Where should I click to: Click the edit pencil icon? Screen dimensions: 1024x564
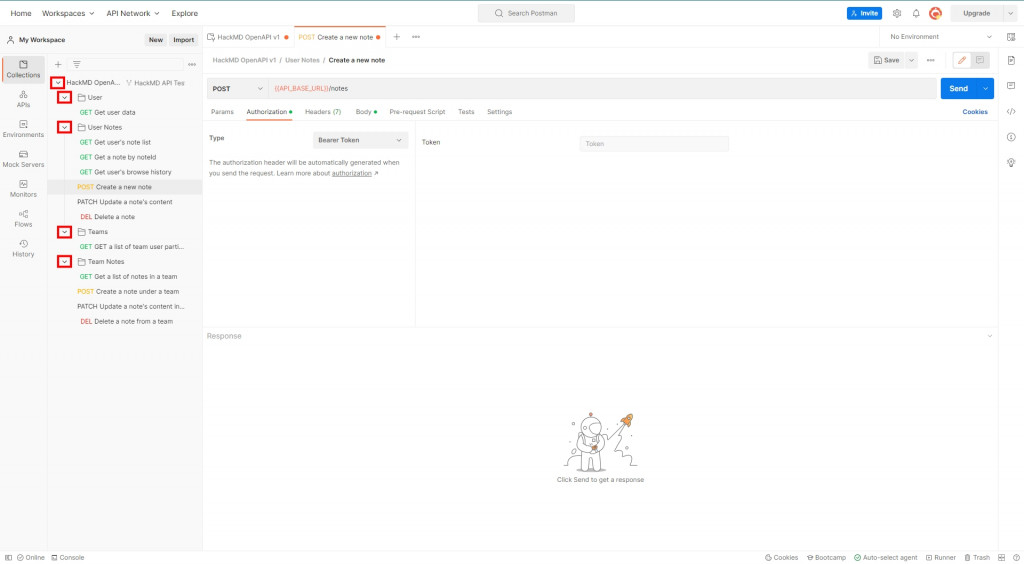(x=962, y=60)
